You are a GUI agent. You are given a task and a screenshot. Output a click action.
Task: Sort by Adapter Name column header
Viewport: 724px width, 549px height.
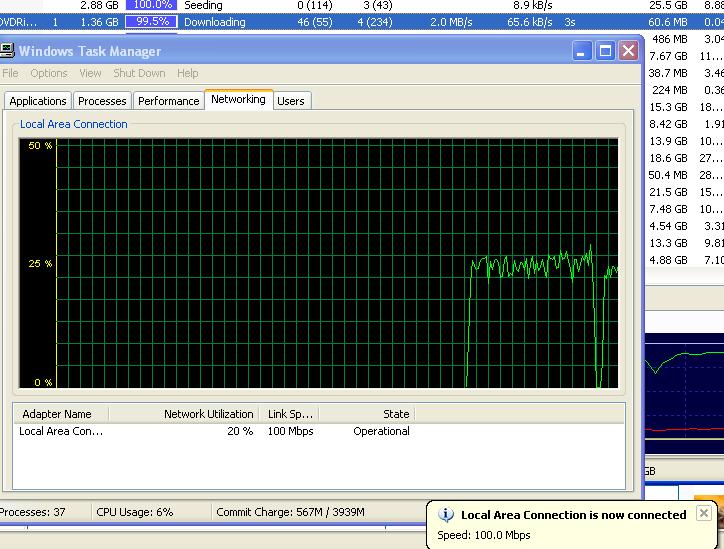click(x=61, y=414)
